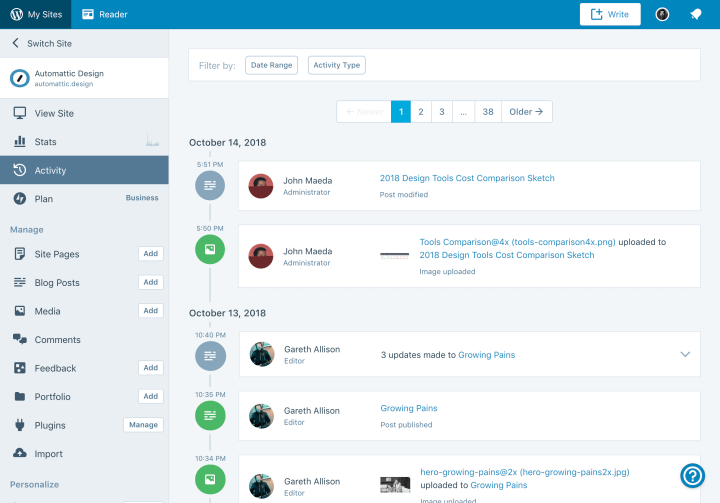Open My Sites in the top bar
The width and height of the screenshot is (720, 503).
pyautogui.click(x=36, y=14)
